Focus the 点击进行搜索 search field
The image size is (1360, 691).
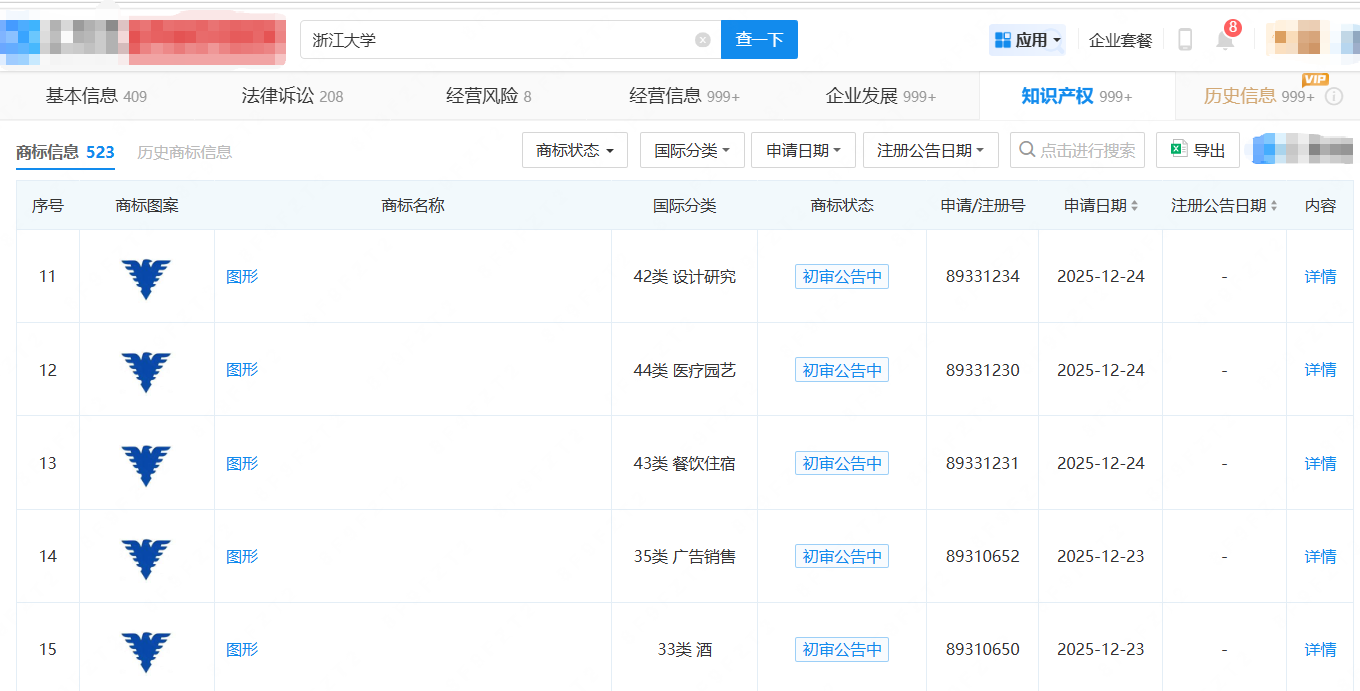click(x=1077, y=150)
